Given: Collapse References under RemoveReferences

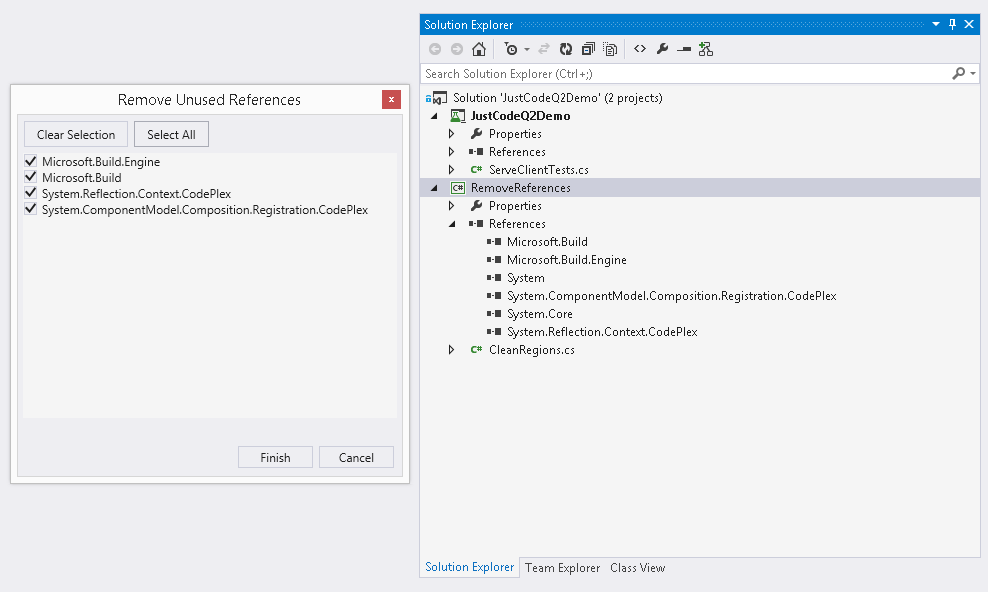Looking at the screenshot, I should (x=452, y=224).
